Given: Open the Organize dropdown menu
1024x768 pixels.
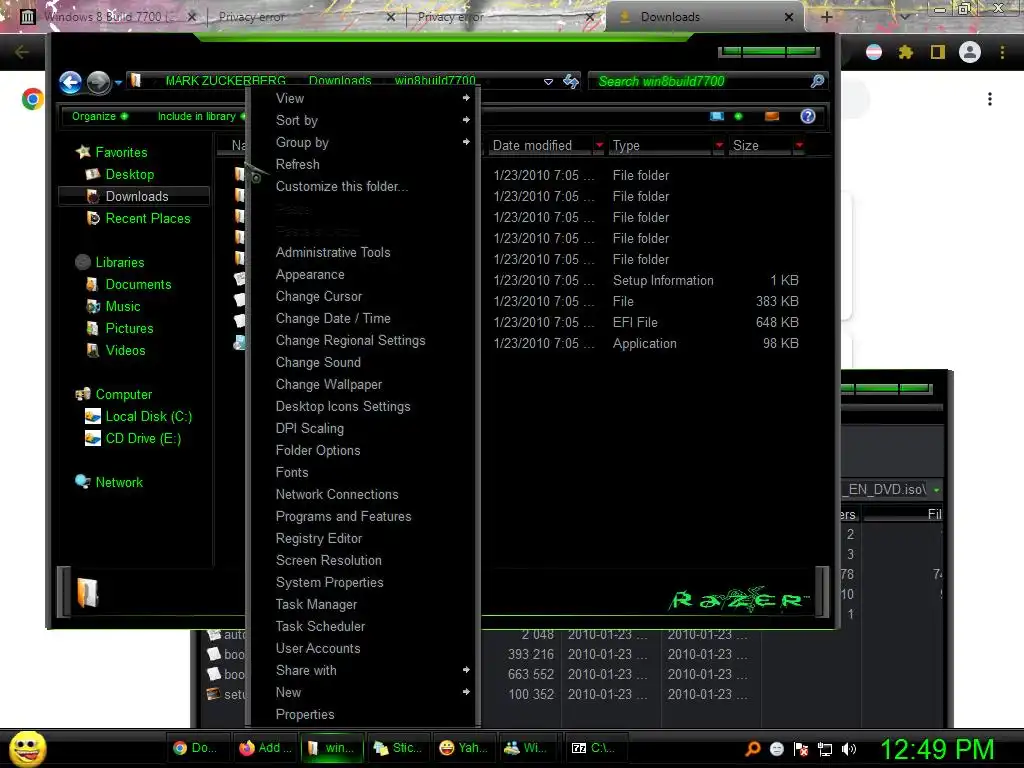Looking at the screenshot, I should pos(100,116).
